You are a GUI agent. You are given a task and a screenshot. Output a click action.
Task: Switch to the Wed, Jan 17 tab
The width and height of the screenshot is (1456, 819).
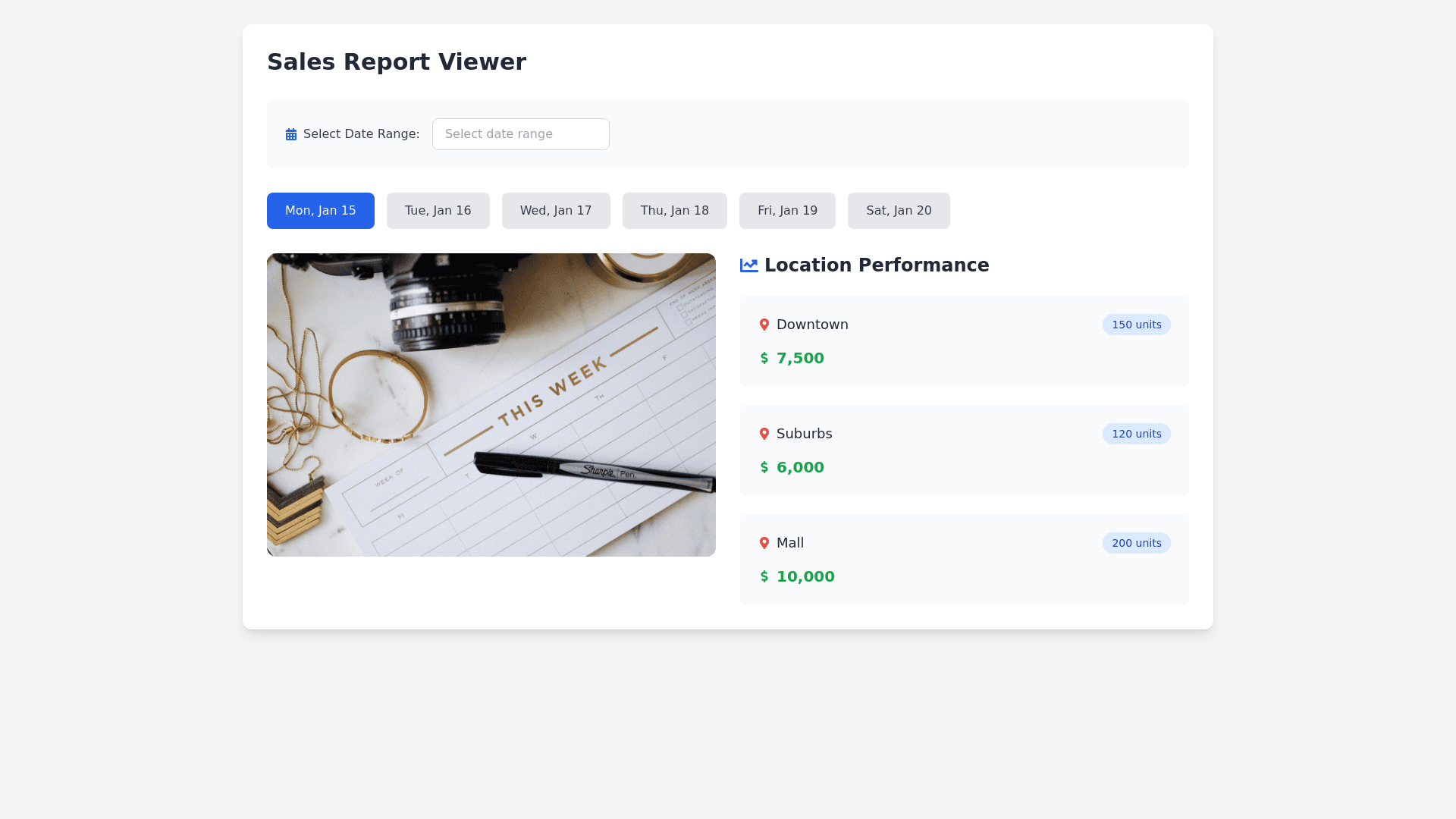click(x=555, y=211)
